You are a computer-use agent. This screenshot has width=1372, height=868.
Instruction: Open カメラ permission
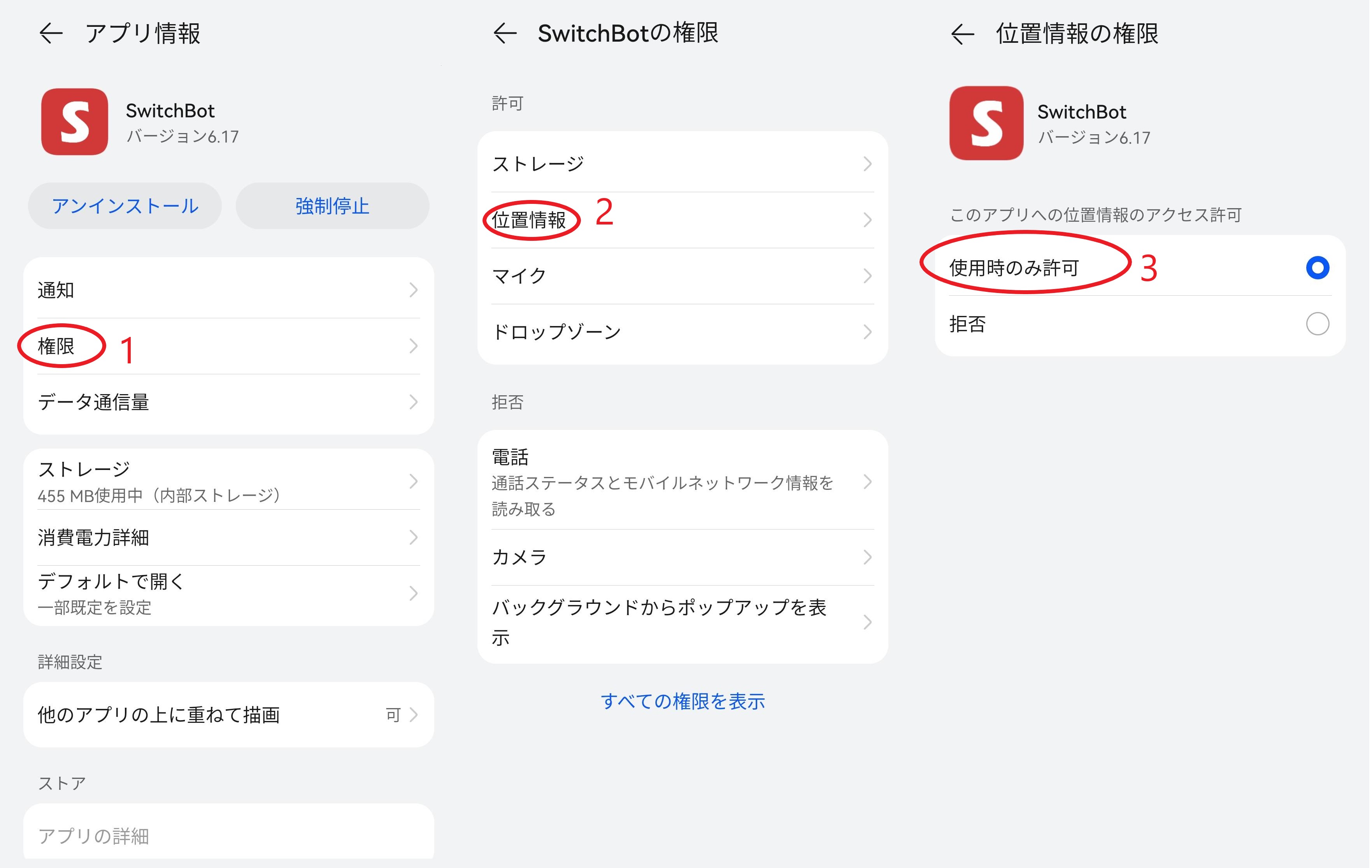682,557
